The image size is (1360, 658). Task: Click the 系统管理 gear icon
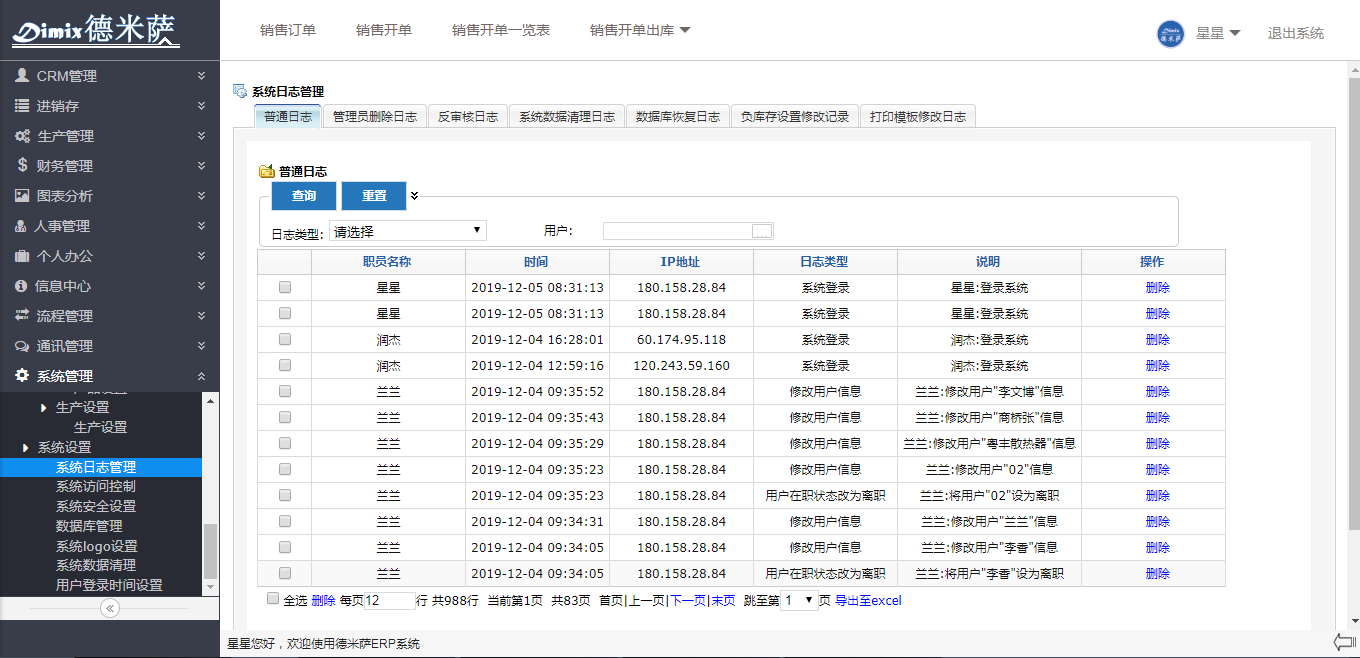pyautogui.click(x=22, y=375)
